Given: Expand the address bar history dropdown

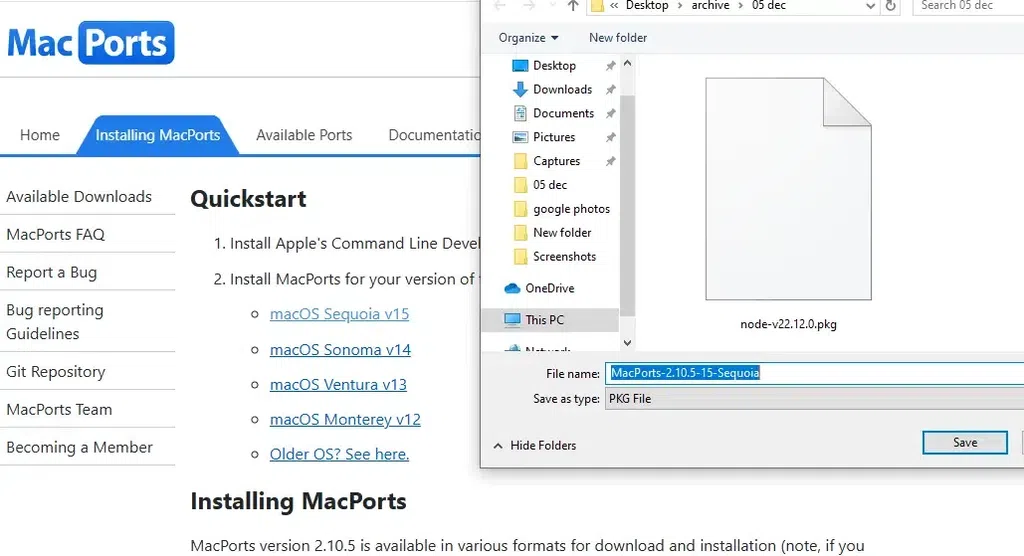Looking at the screenshot, I should point(870,6).
